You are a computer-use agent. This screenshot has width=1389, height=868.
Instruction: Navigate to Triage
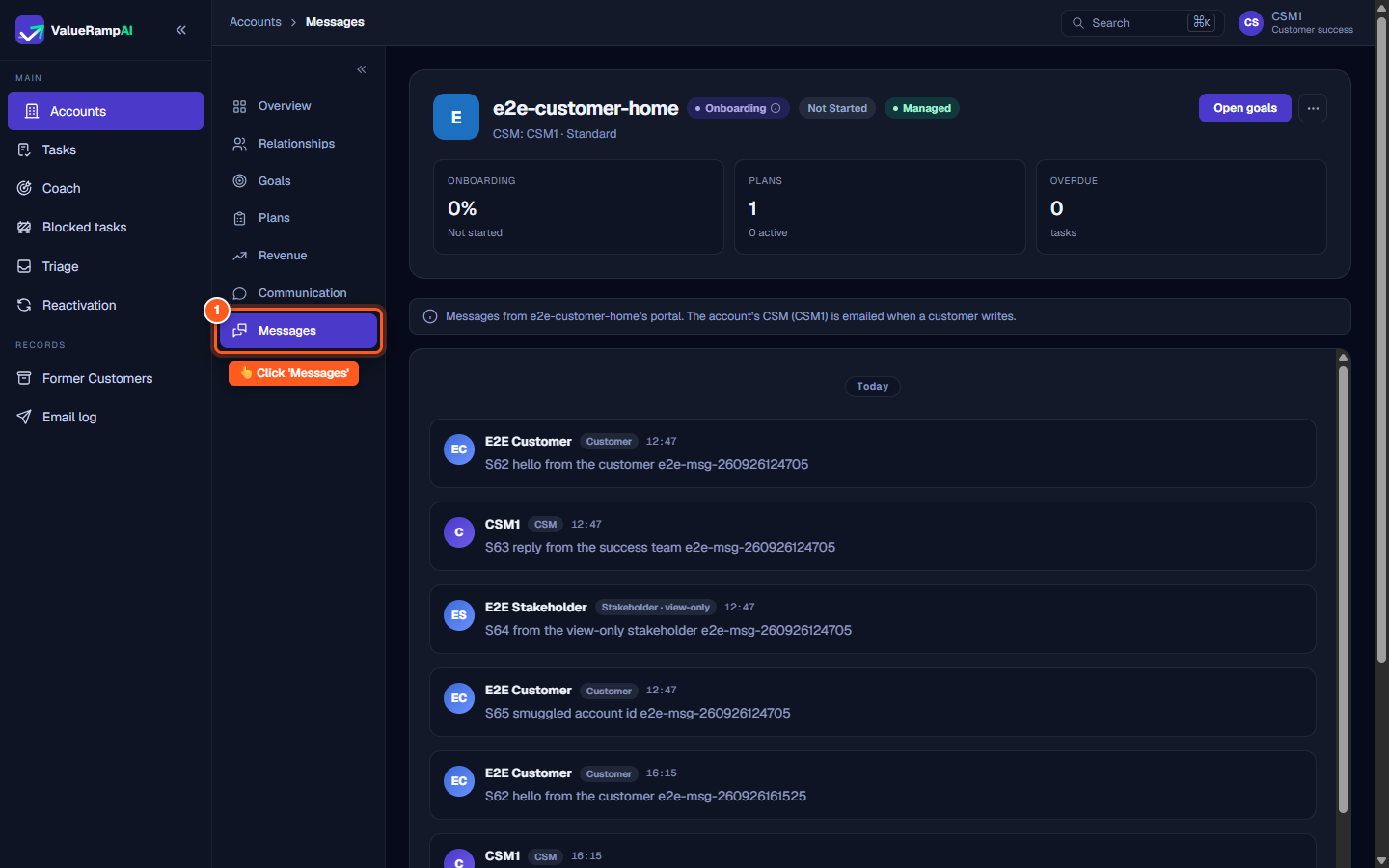[x=105, y=266]
